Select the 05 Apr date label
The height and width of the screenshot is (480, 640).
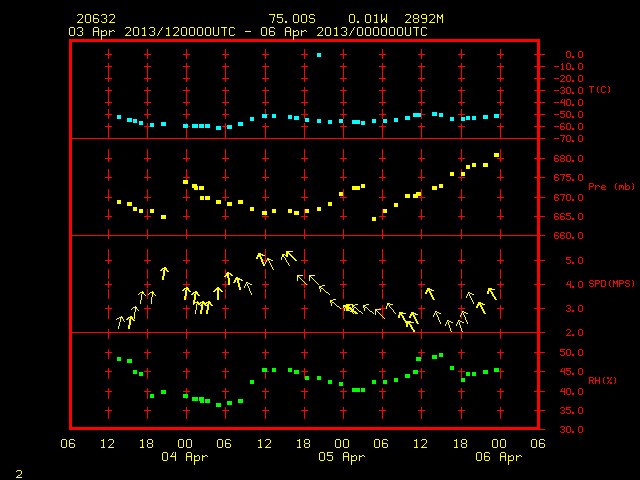point(342,457)
